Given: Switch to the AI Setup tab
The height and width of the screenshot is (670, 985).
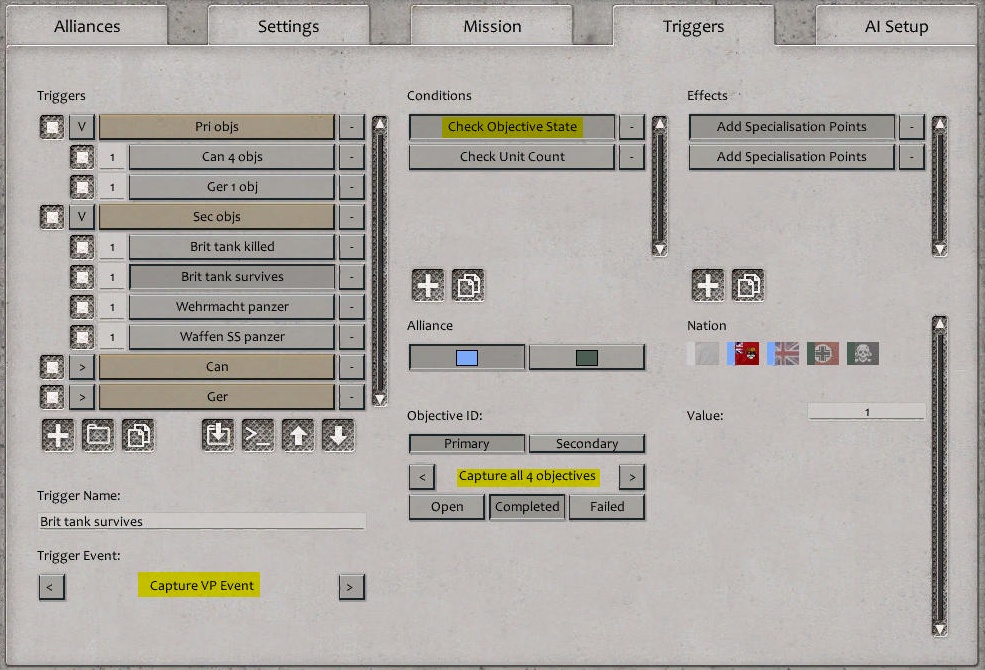Looking at the screenshot, I should click(895, 26).
